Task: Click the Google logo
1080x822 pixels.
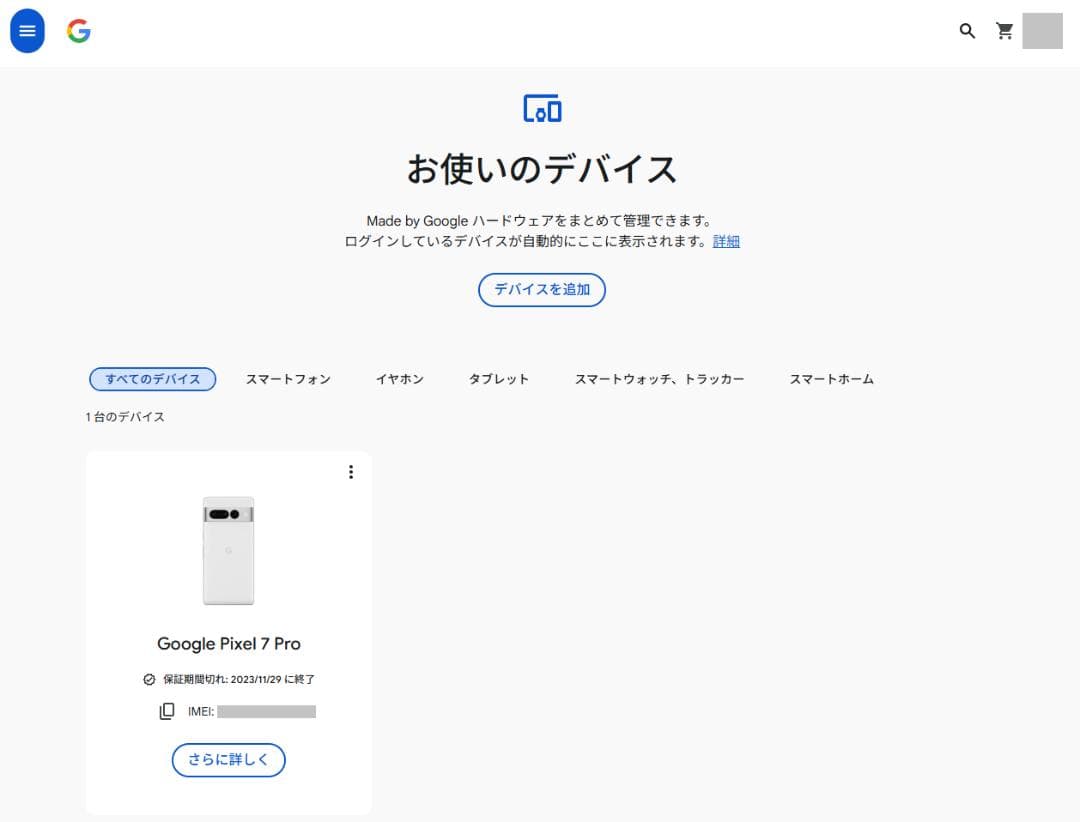Action: [x=78, y=31]
